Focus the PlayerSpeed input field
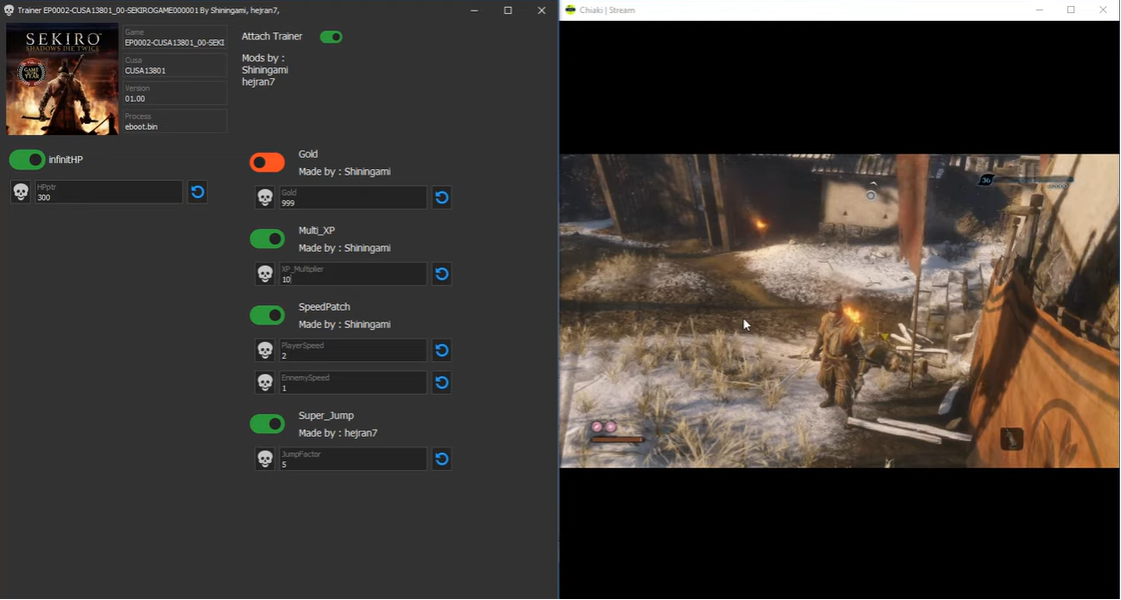1121x600 pixels. (352, 350)
